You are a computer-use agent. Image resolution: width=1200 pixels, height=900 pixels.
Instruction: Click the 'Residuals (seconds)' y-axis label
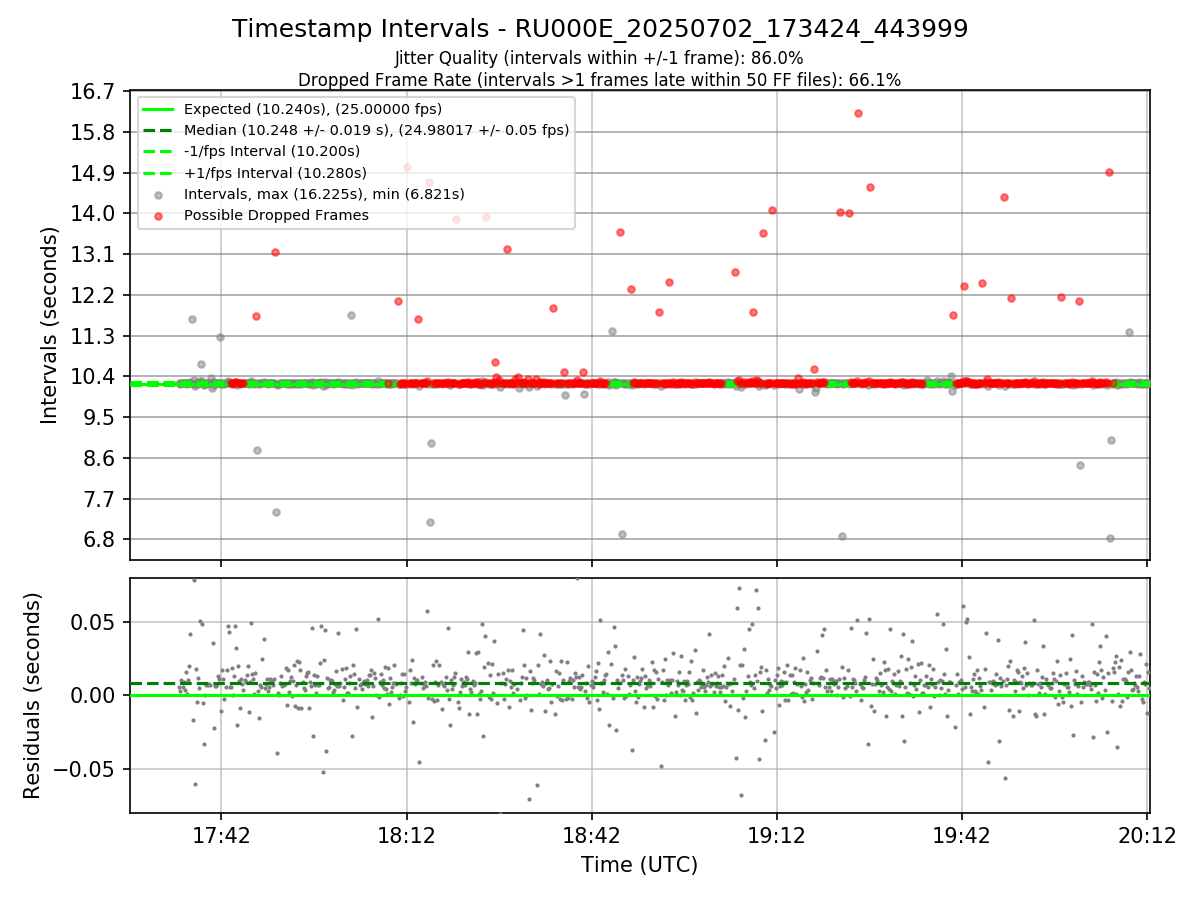(x=32, y=695)
